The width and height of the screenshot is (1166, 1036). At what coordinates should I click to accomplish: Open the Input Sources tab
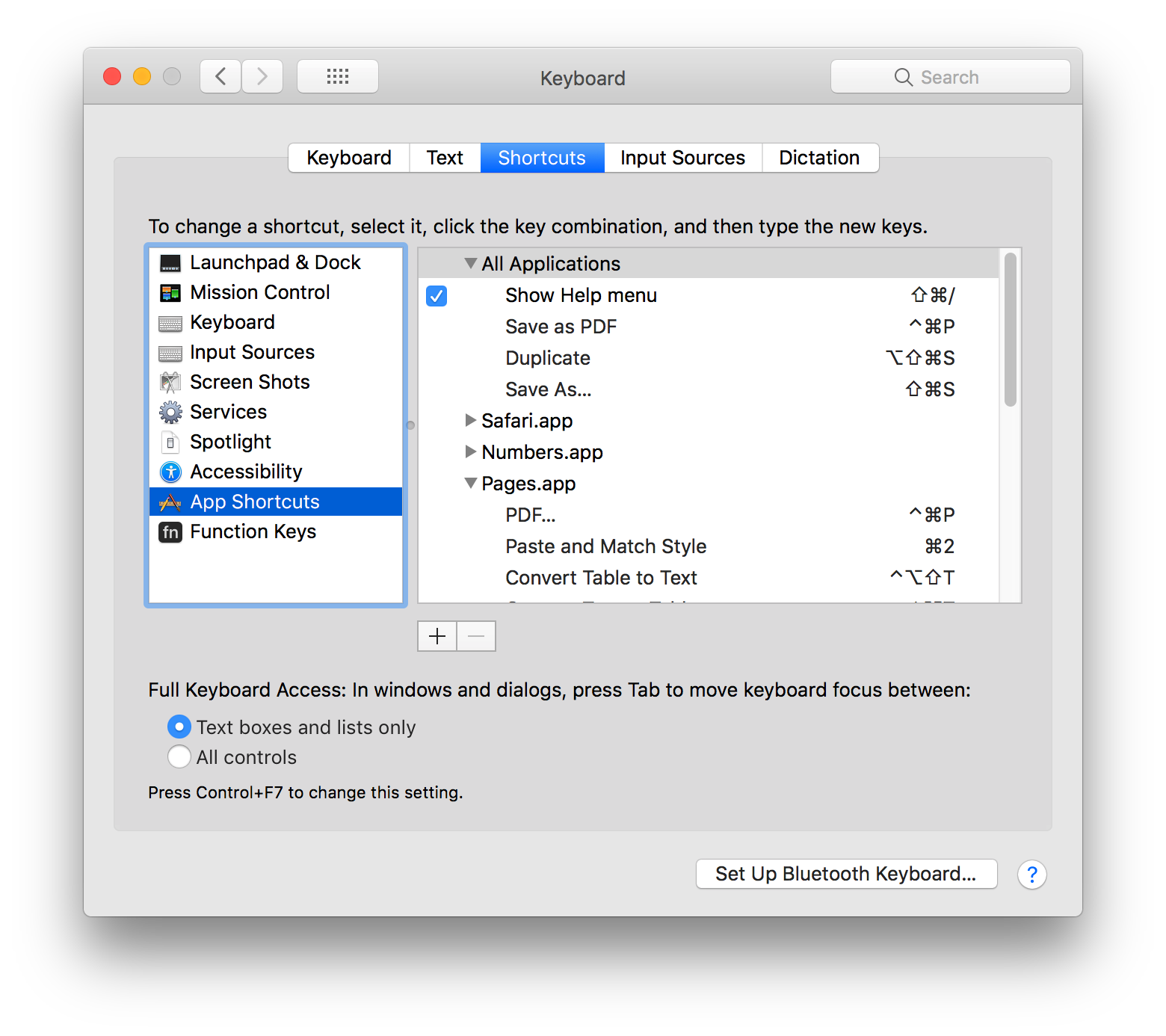click(x=682, y=158)
